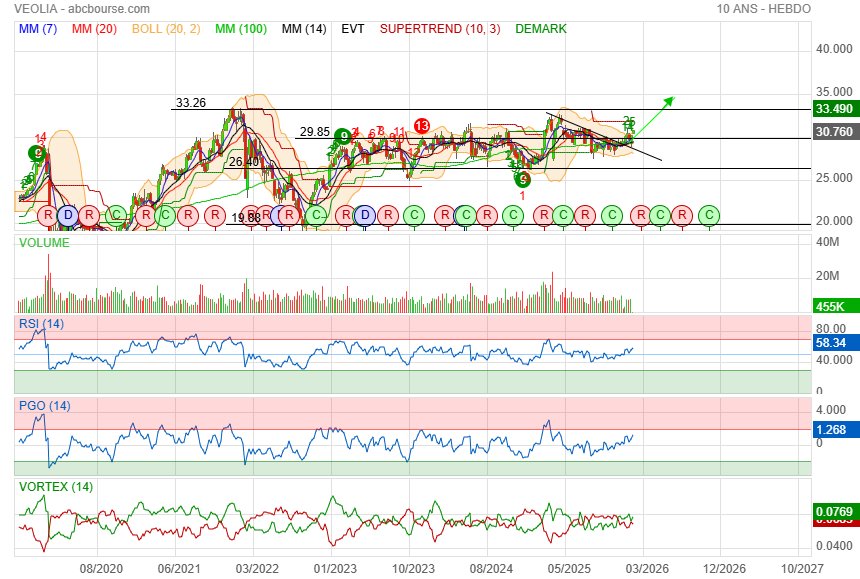Click the red 14 label near chart start
This screenshot has width=860, height=579.
tap(40, 138)
